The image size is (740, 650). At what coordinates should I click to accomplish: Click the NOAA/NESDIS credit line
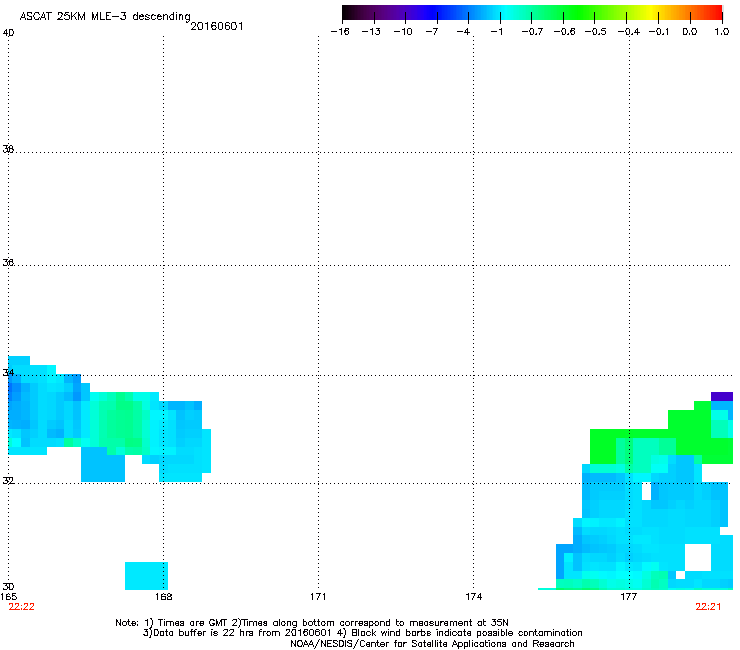(x=432, y=644)
